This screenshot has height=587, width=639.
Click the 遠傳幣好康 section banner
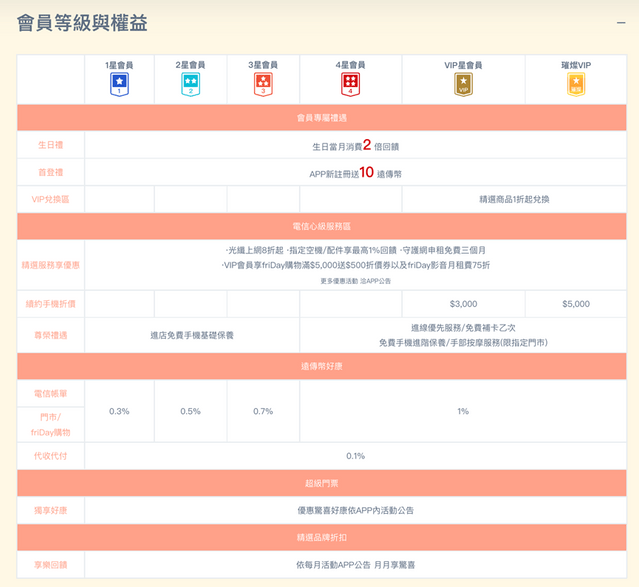pos(322,366)
